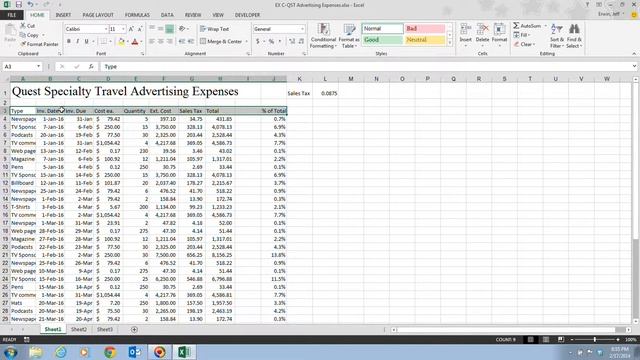
Task: Open the Font Color dropdown arrow
Action: [x=141, y=41]
